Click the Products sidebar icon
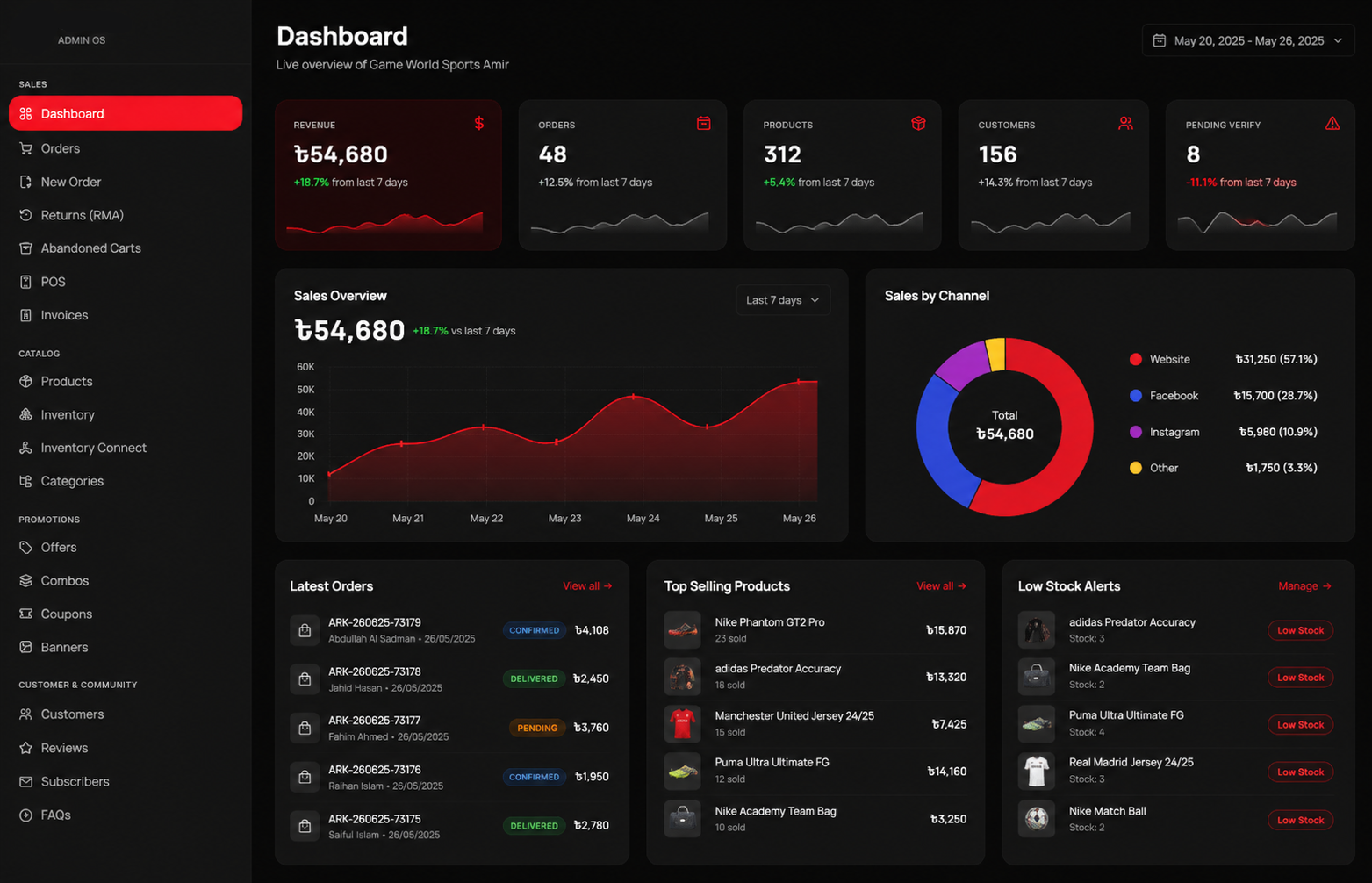The height and width of the screenshot is (883, 1372). pyautogui.click(x=25, y=382)
